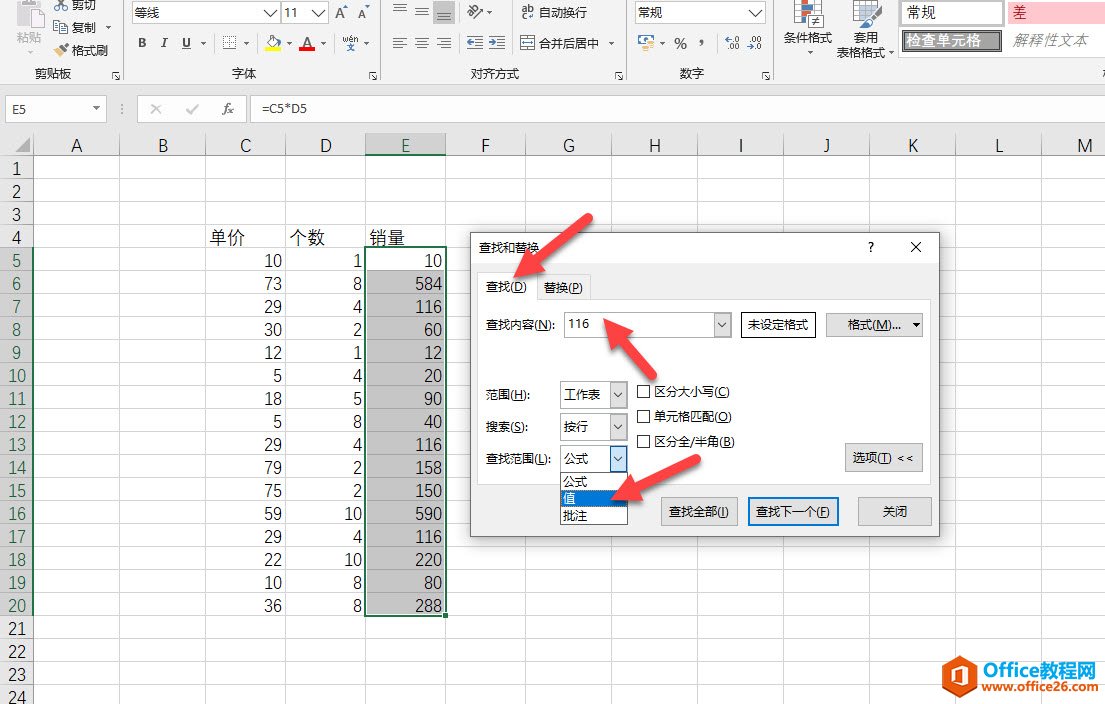Apply the 检查单元格 cell style
The image size is (1105, 704).
(951, 41)
